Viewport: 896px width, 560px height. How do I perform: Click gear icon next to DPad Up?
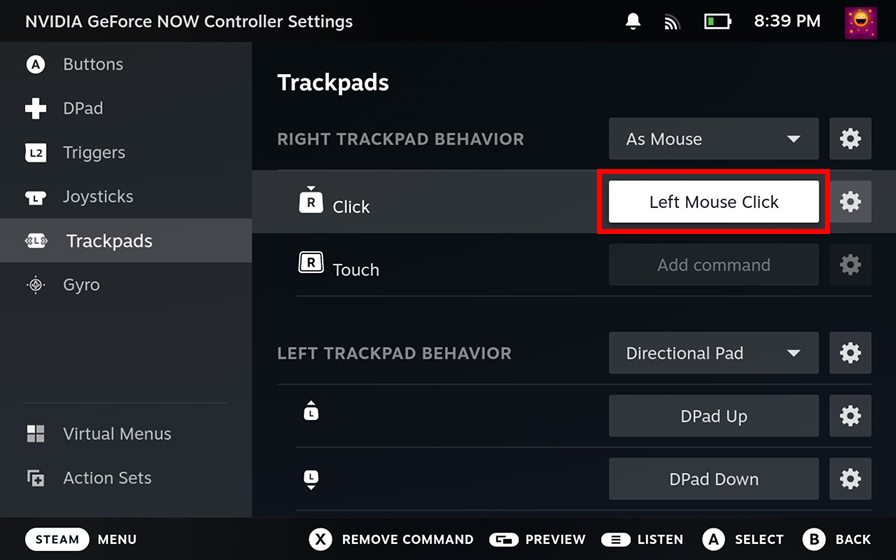click(850, 416)
